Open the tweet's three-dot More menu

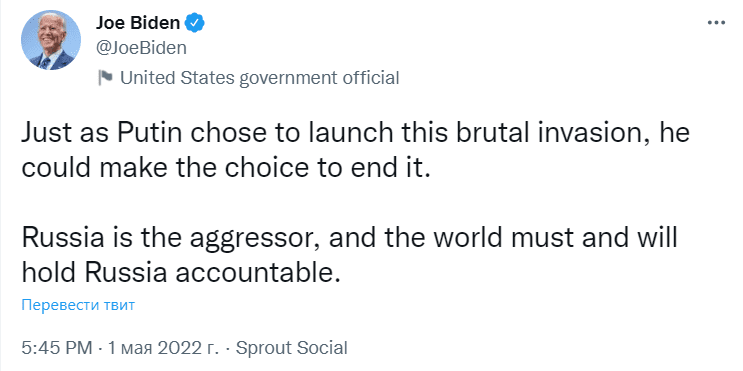716,23
